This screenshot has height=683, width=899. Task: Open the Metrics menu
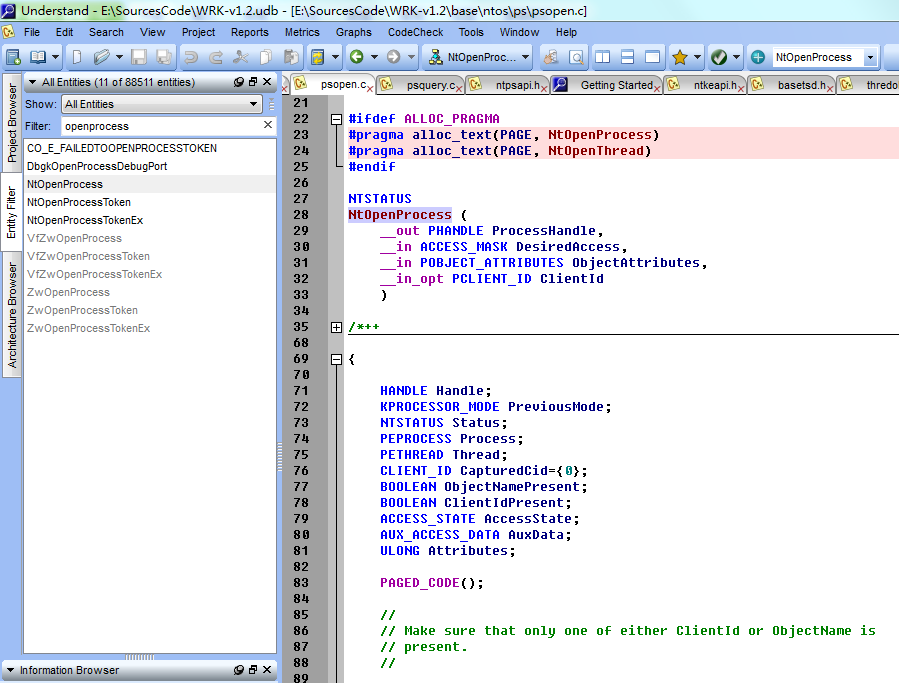[x=302, y=32]
